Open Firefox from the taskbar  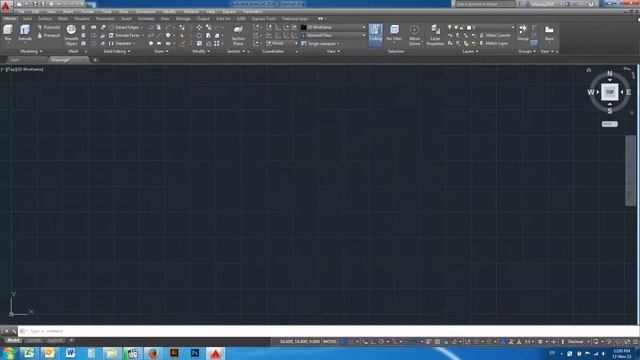pos(153,353)
